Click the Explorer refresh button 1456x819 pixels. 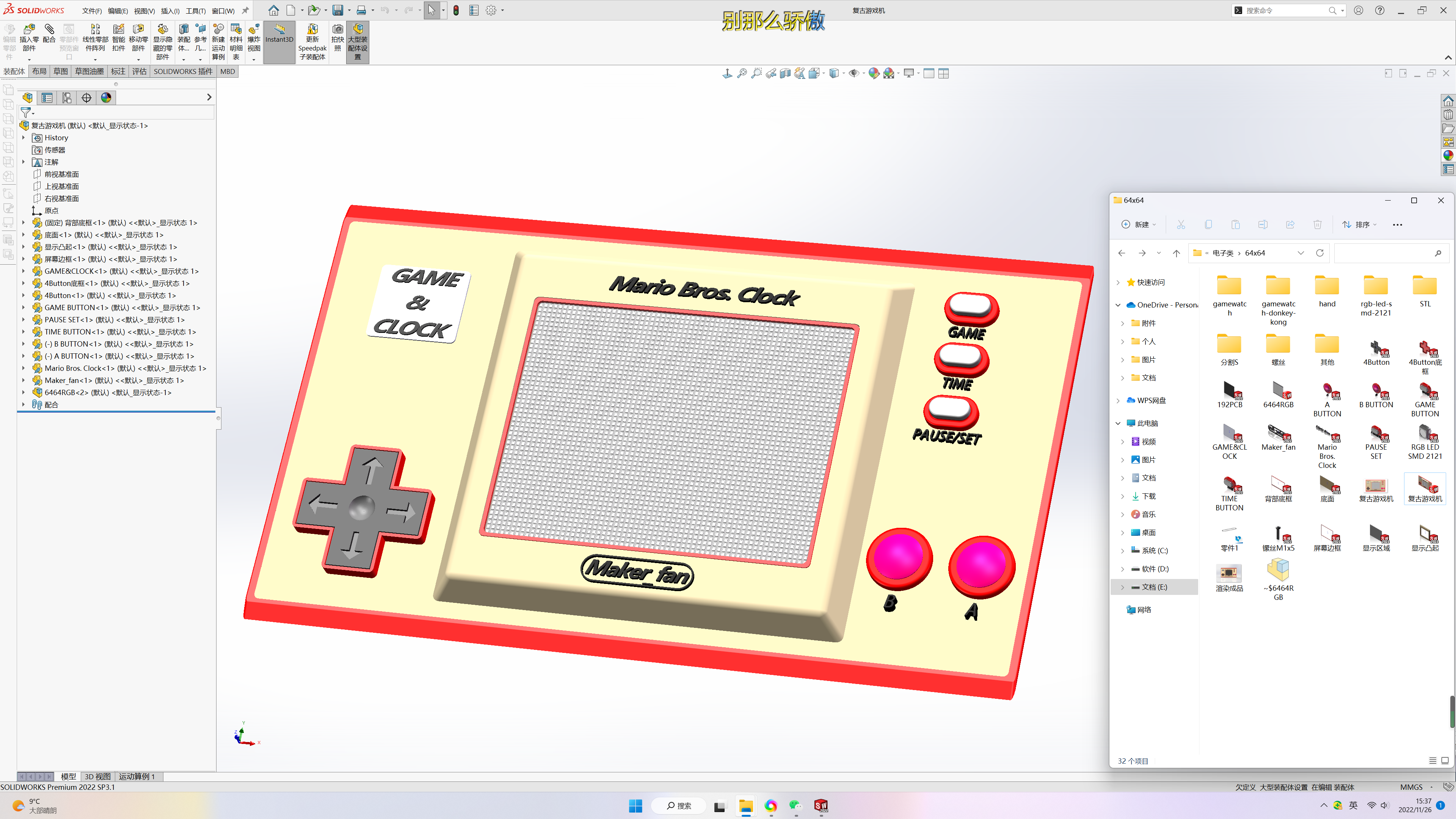coord(1320,253)
